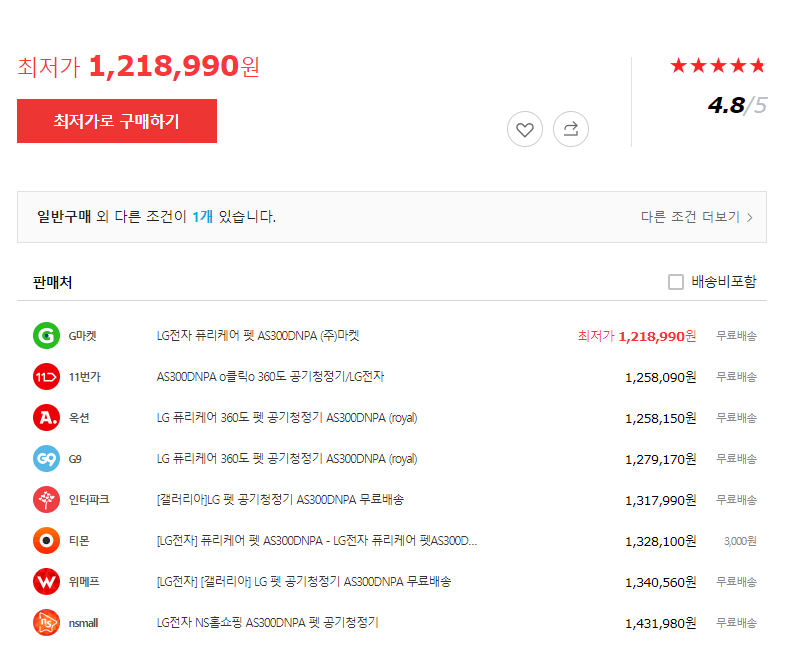Click the 최저가로 구매하기 button
The width and height of the screenshot is (797, 648).
(117, 121)
